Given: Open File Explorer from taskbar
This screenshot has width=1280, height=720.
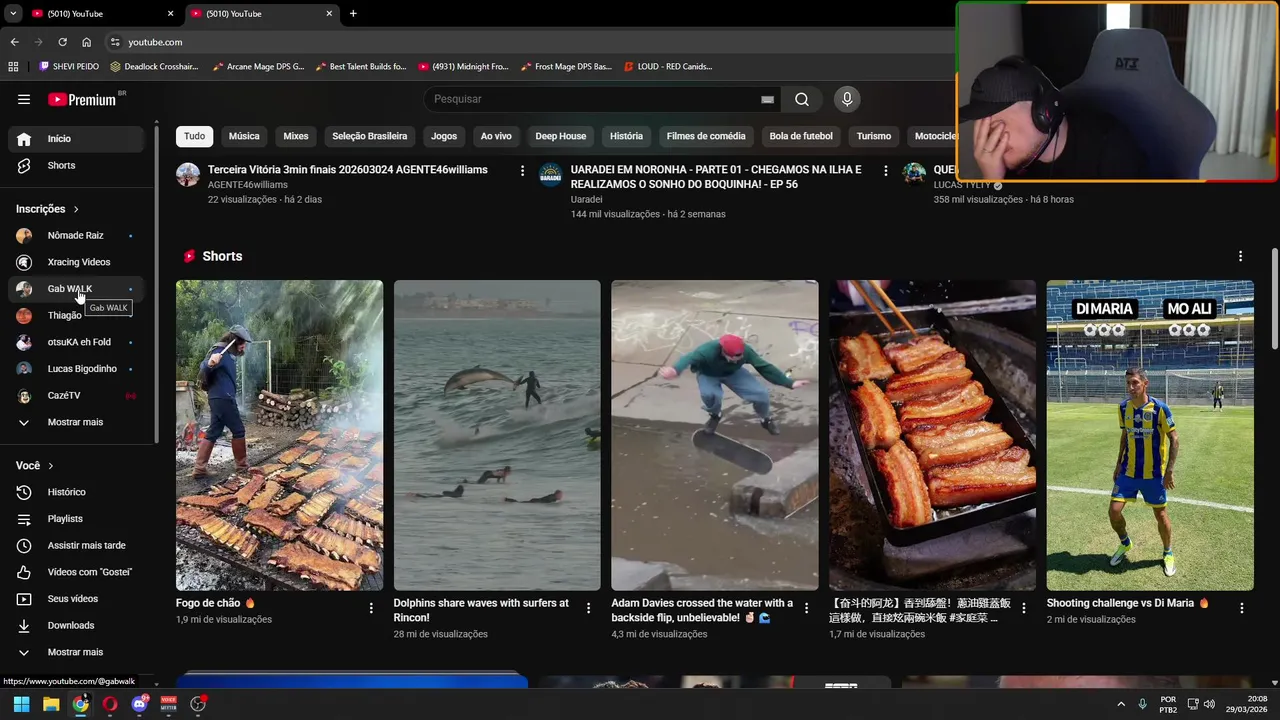Looking at the screenshot, I should (51, 704).
